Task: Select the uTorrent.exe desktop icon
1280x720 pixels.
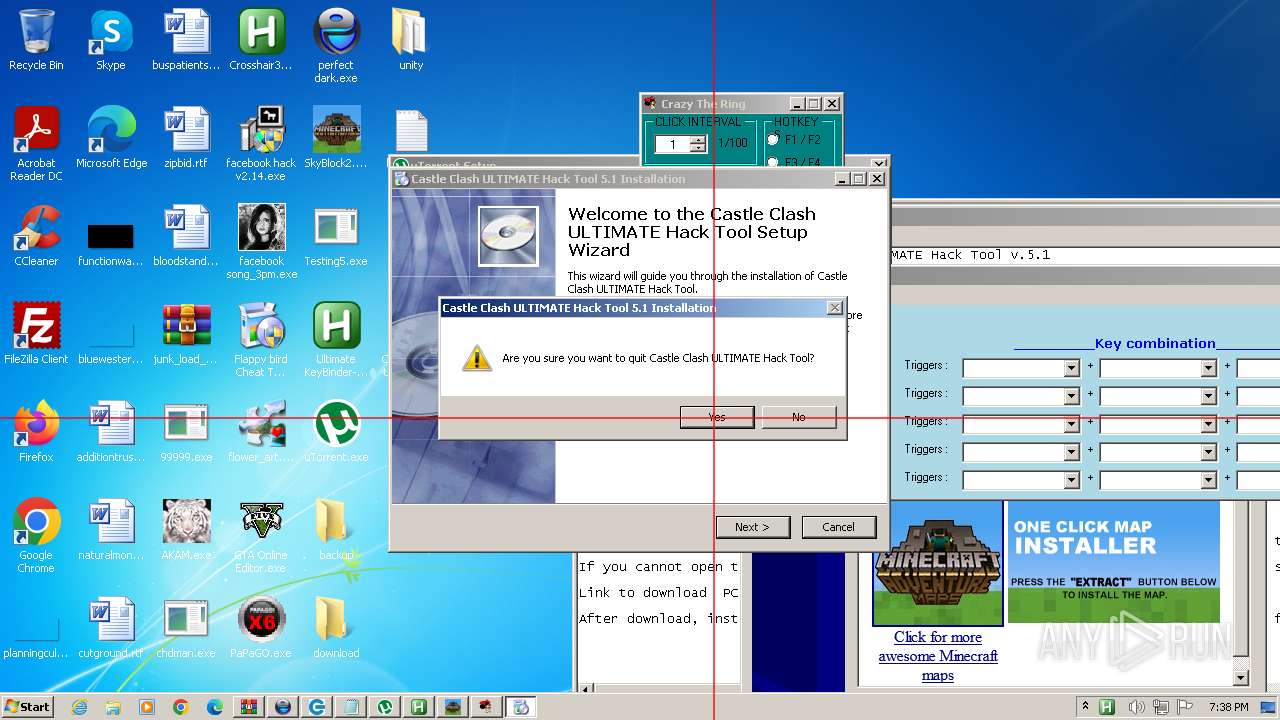Action: 336,432
